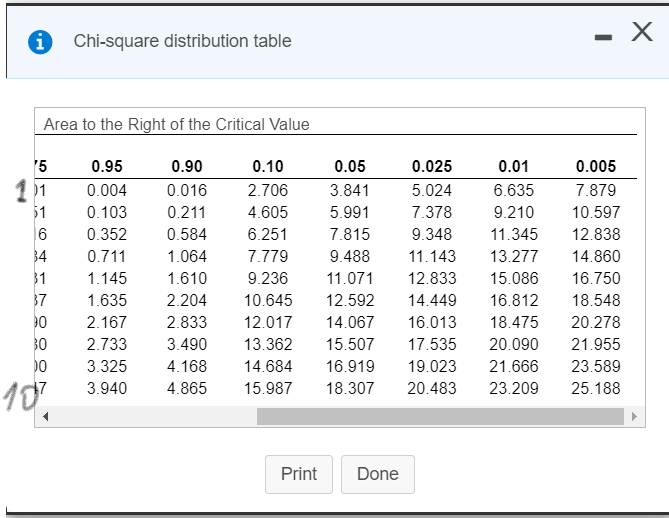Viewport: 669px width, 518px height.
Task: Select the value 16.919
Action: [350, 367]
